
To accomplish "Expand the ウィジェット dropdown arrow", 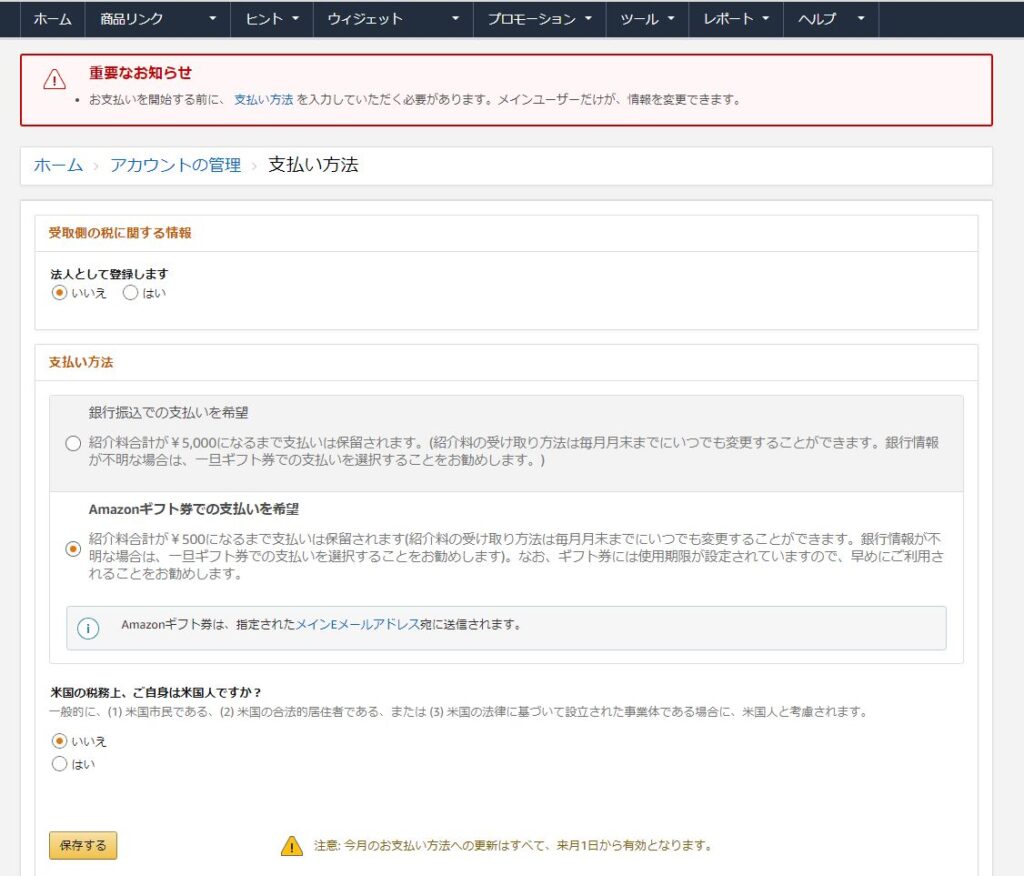I will click(x=455, y=18).
